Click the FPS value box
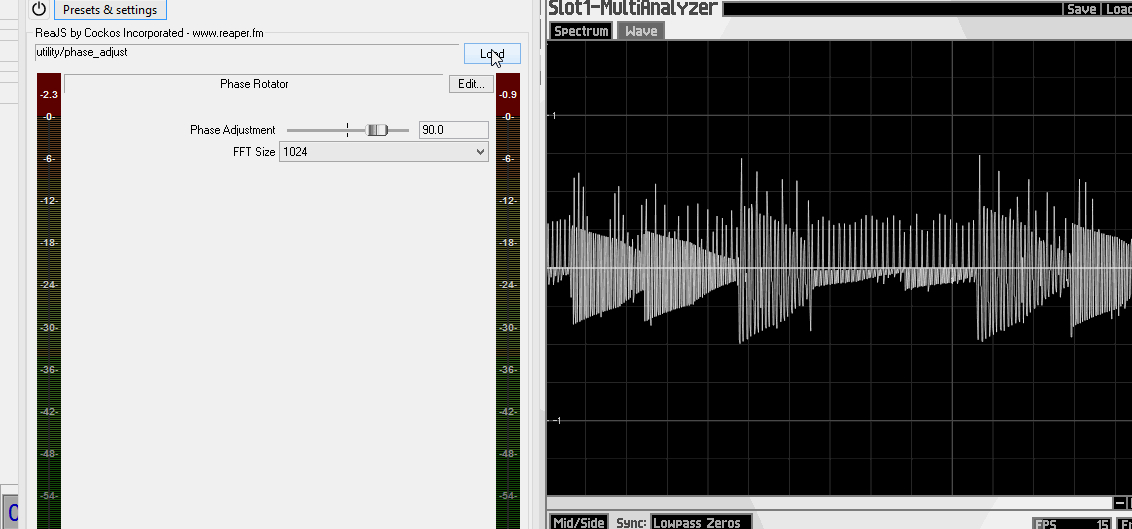Image resolution: width=1132 pixels, height=529 pixels. click(x=1072, y=523)
